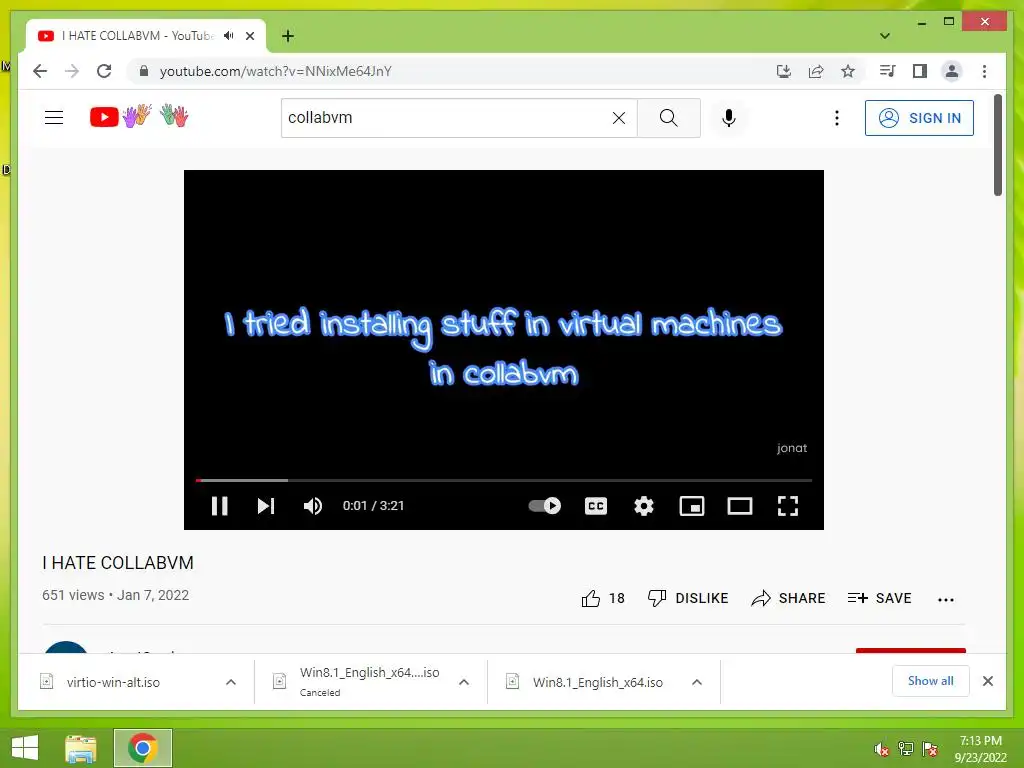Skip to next video
Screen dimensions: 1024x768
click(x=266, y=506)
